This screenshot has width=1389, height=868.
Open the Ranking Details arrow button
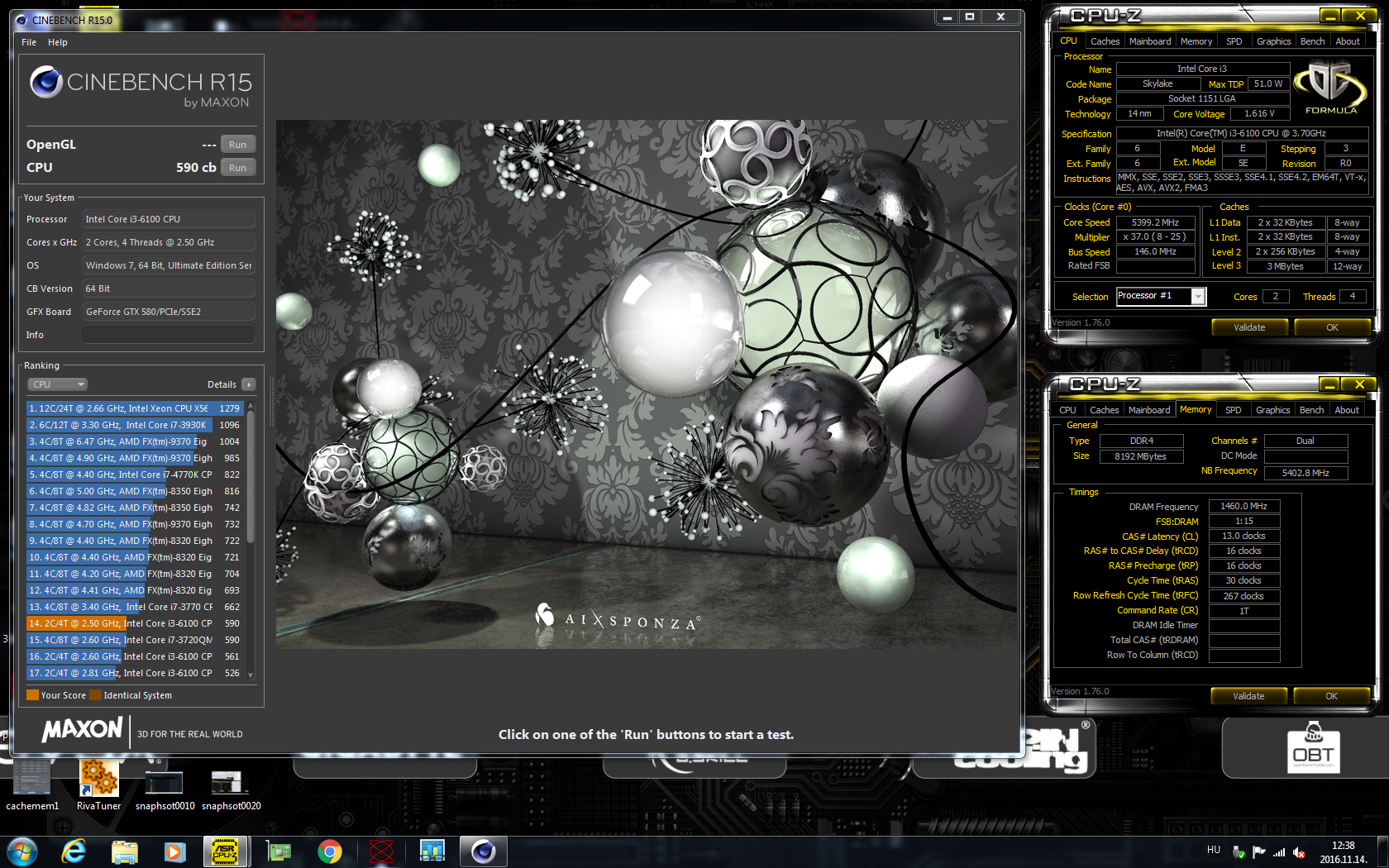(249, 384)
